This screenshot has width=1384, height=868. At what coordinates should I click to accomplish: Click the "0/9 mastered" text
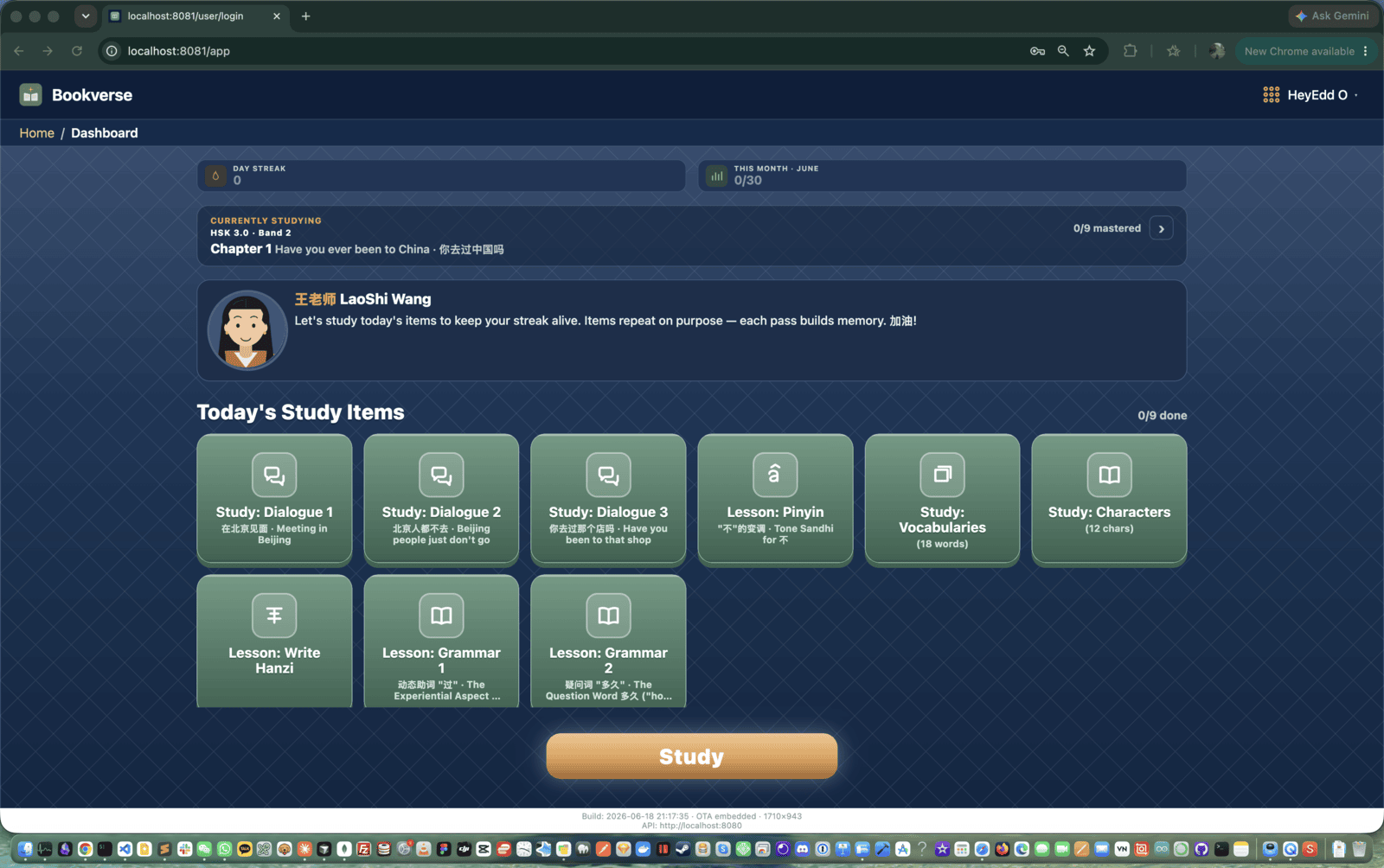(x=1106, y=228)
